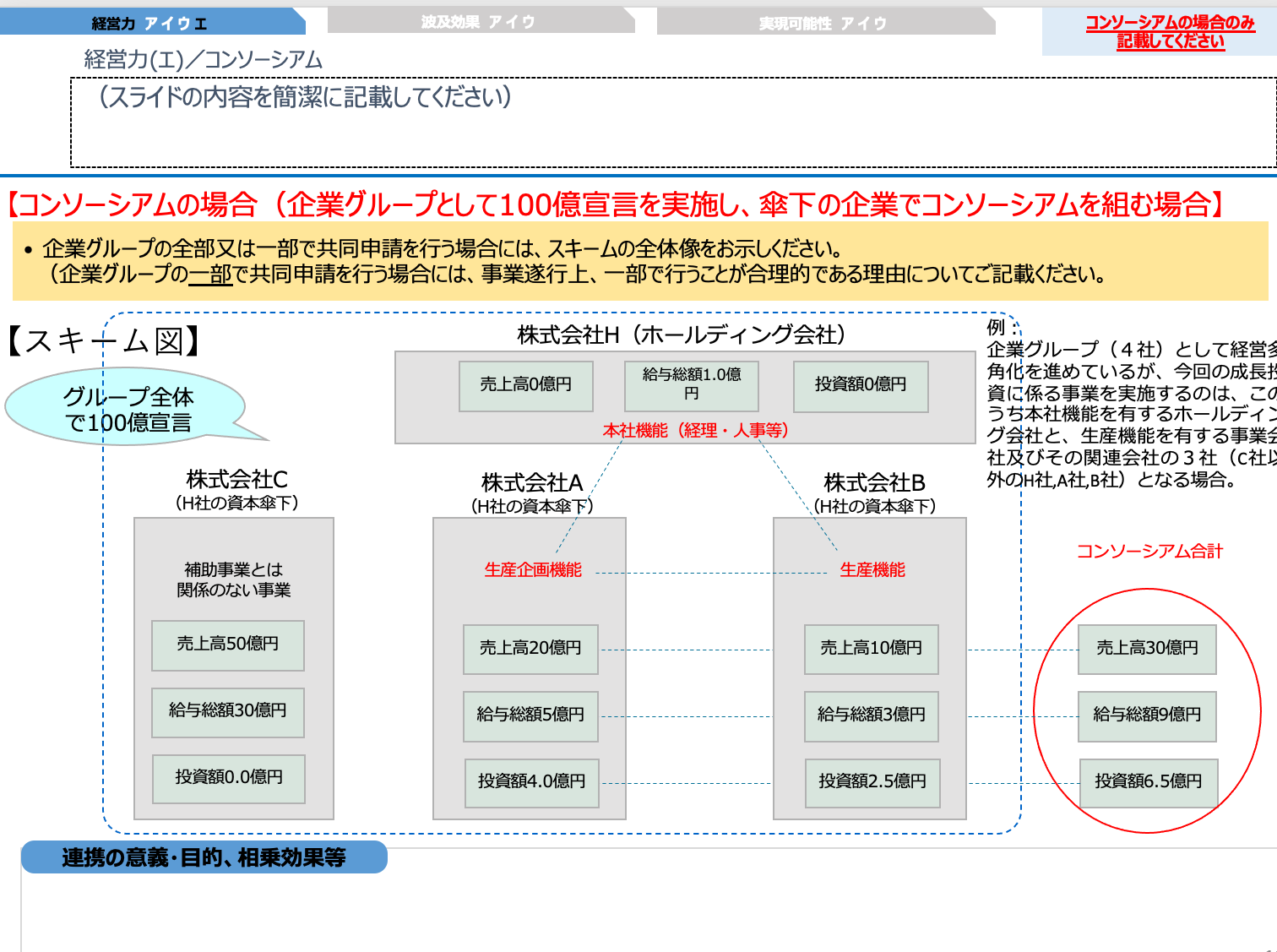Click the 【スキーム図】 heading text

click(x=101, y=342)
